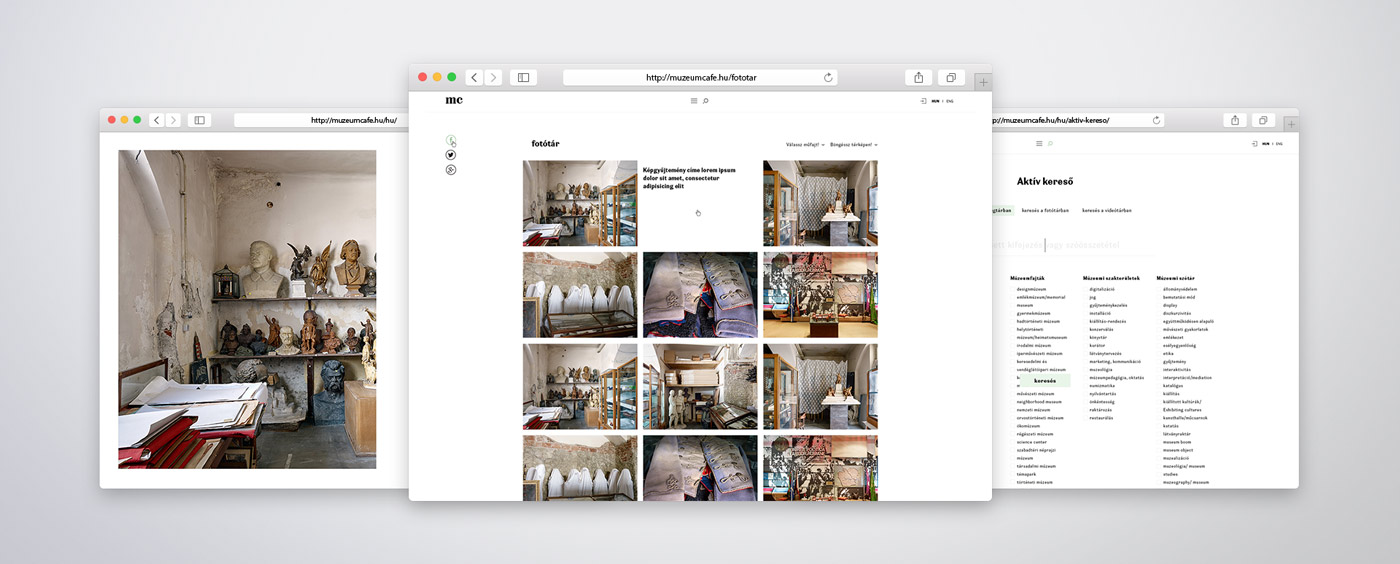
Task: Check the gyermekmúzeum checkbox
Action: (x=1013, y=313)
